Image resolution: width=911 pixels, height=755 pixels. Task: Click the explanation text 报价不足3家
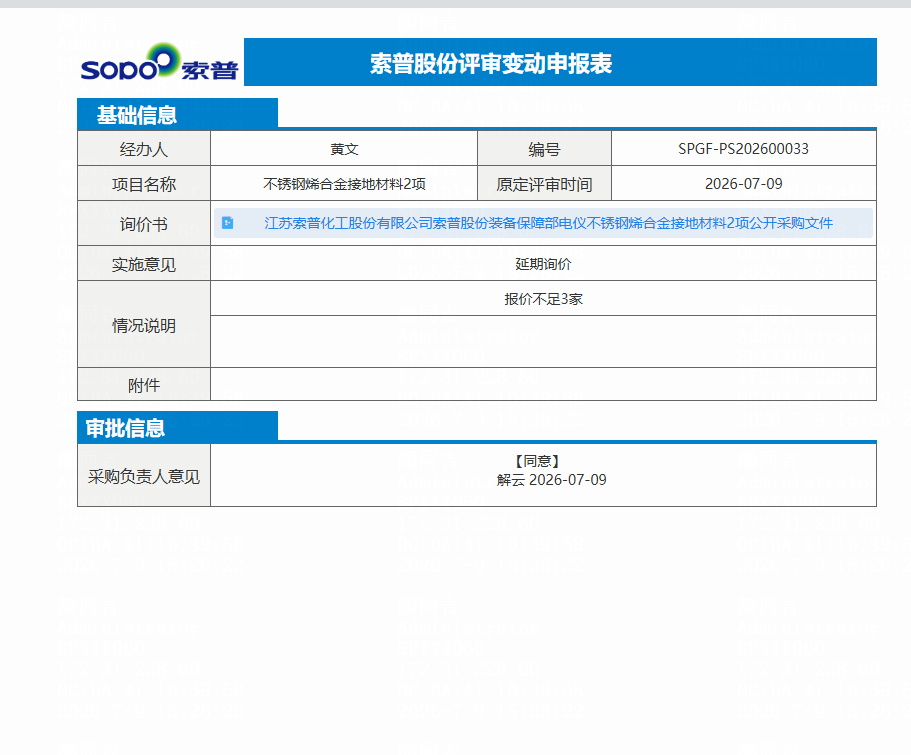coord(543,299)
